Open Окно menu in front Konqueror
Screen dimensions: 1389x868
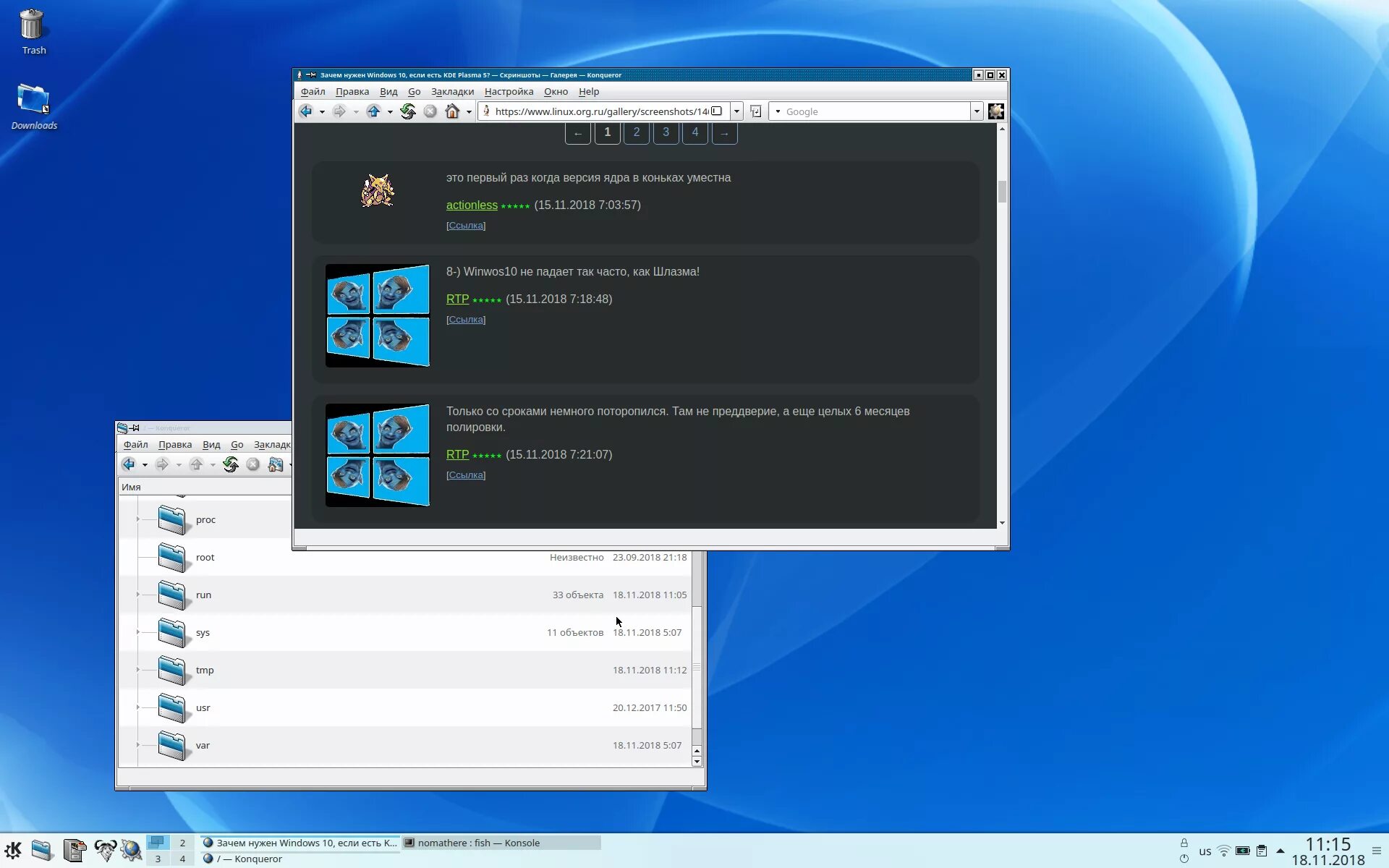pyautogui.click(x=556, y=92)
